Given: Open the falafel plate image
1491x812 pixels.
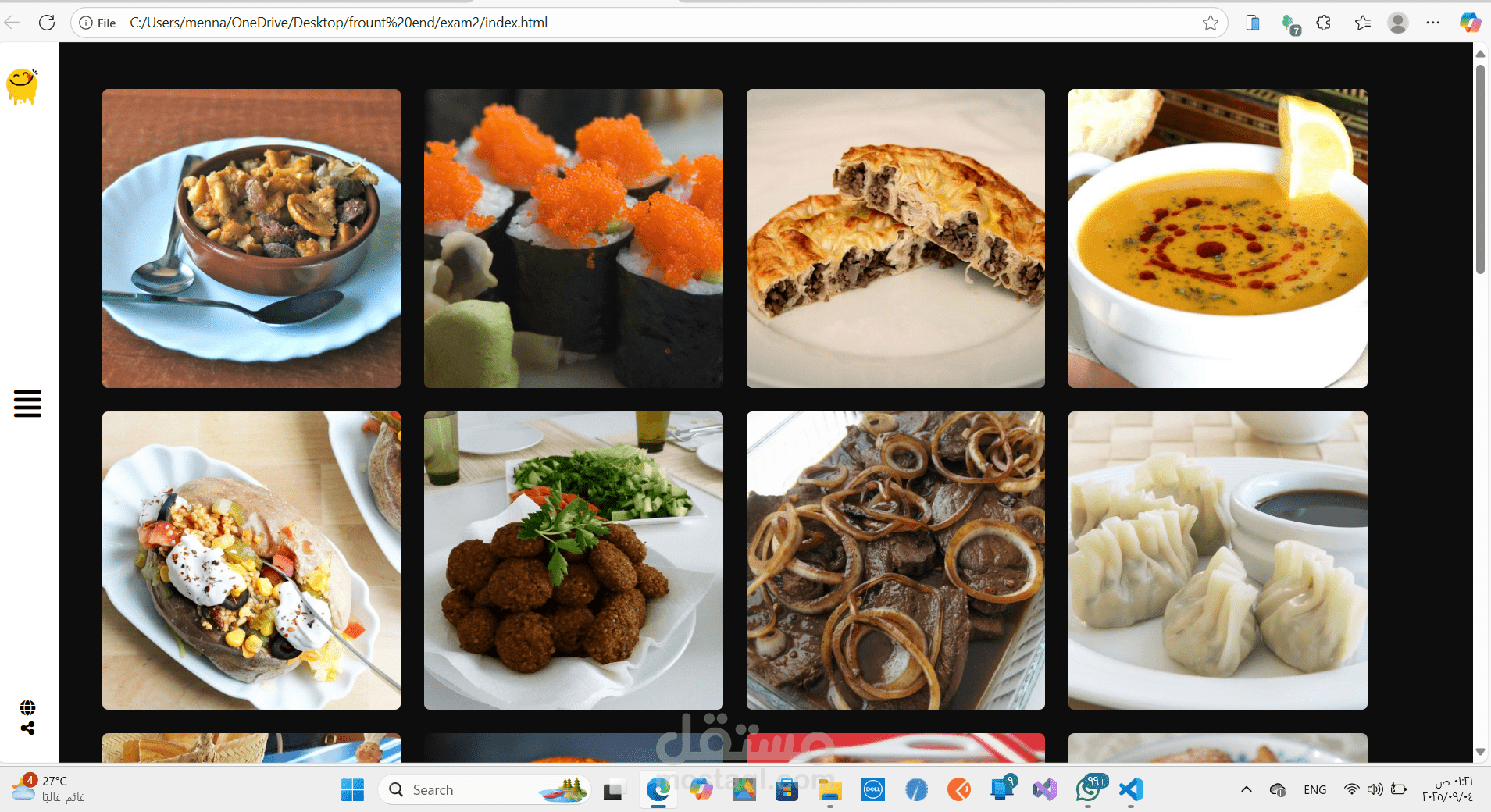Looking at the screenshot, I should (573, 561).
